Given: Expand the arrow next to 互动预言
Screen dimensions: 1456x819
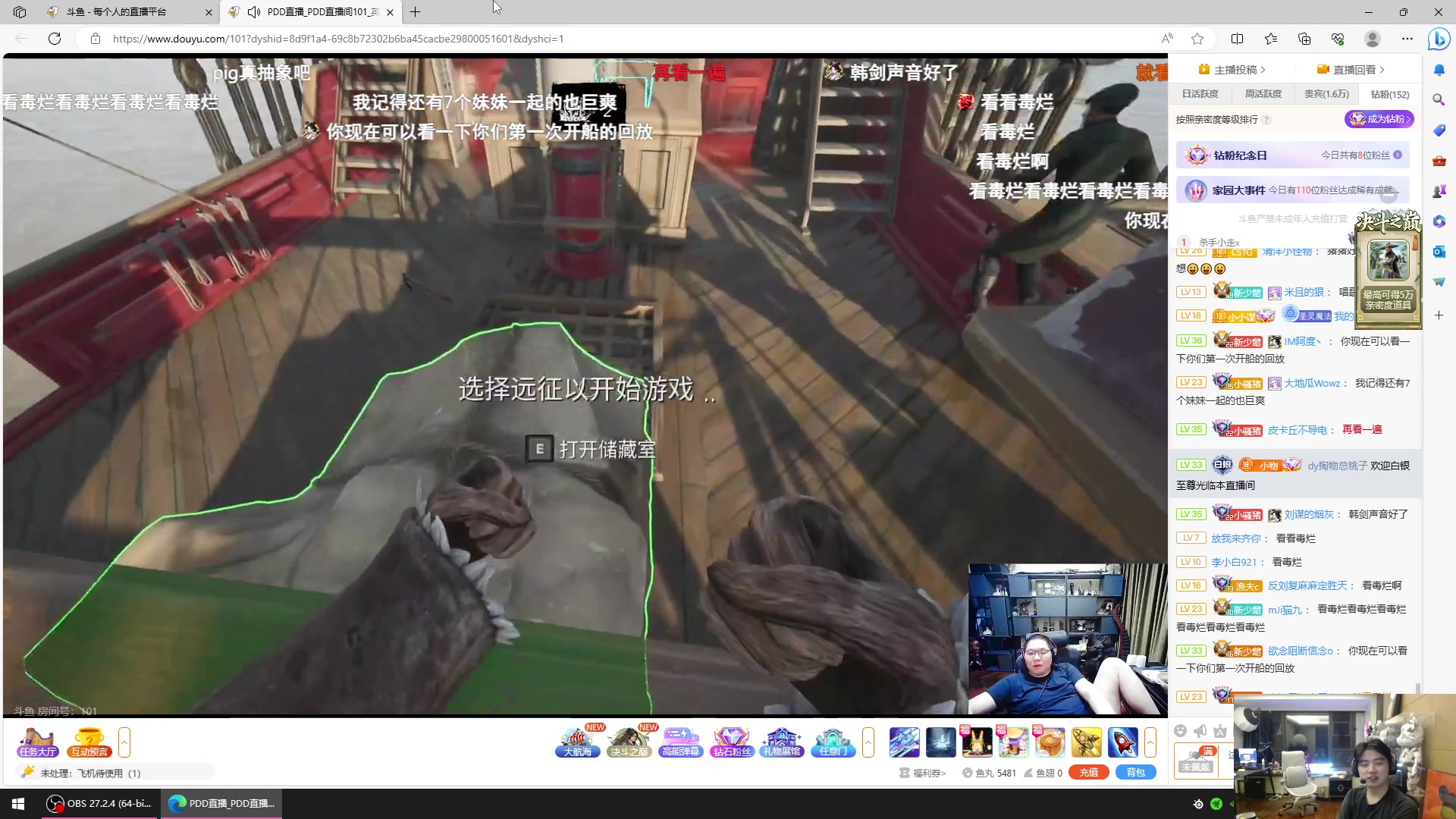Looking at the screenshot, I should 124,742.
